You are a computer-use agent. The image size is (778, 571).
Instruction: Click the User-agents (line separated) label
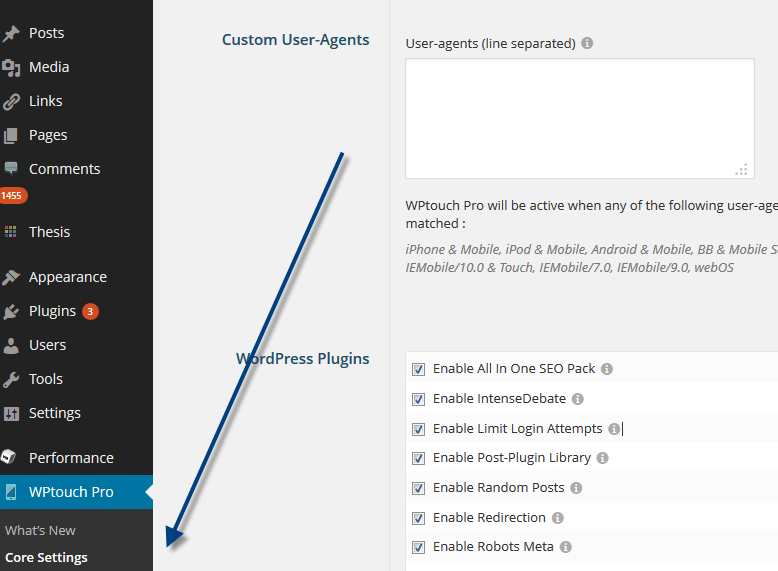(x=491, y=44)
